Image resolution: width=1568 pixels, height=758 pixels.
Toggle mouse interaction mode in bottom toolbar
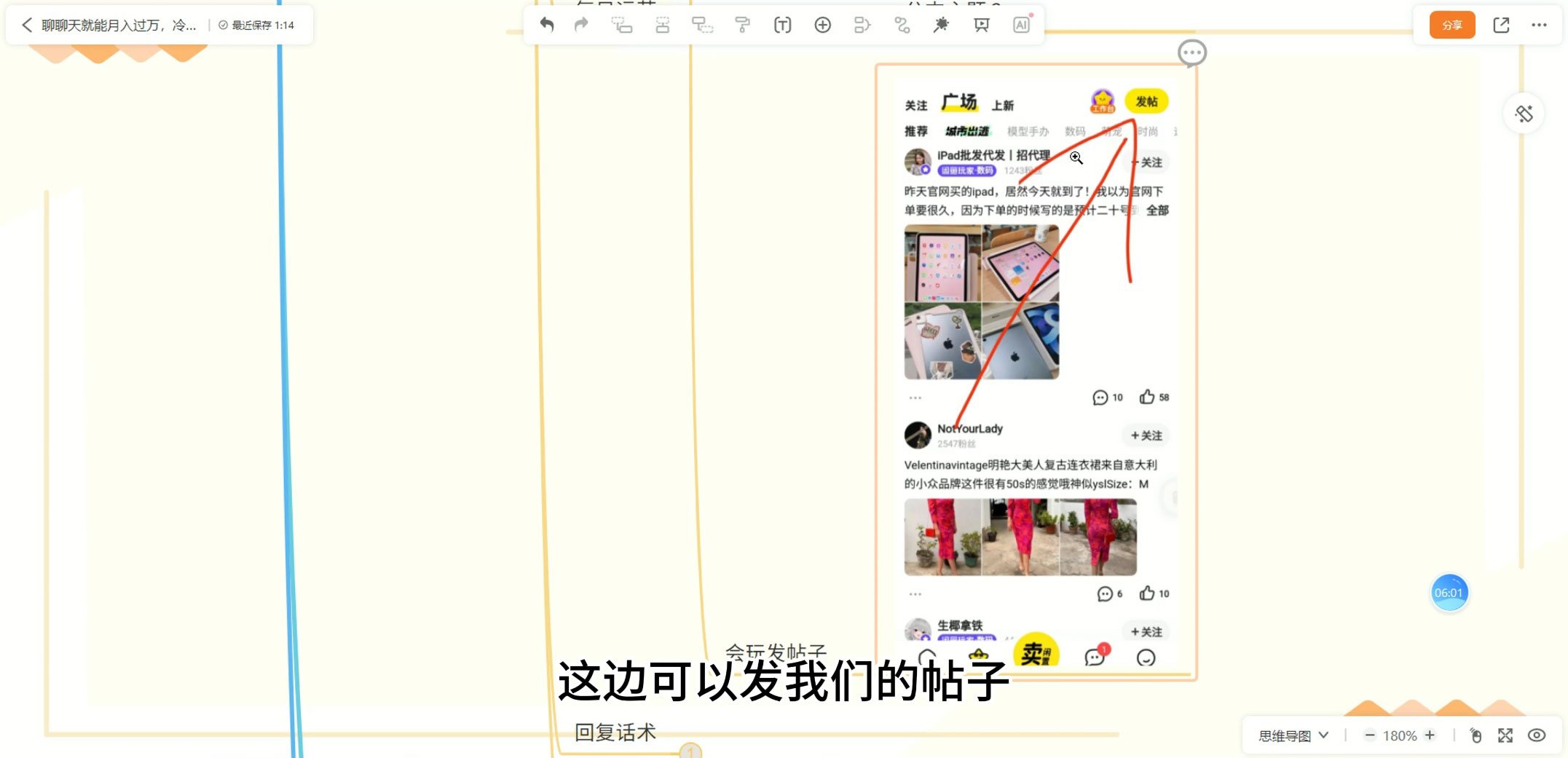(x=1476, y=735)
